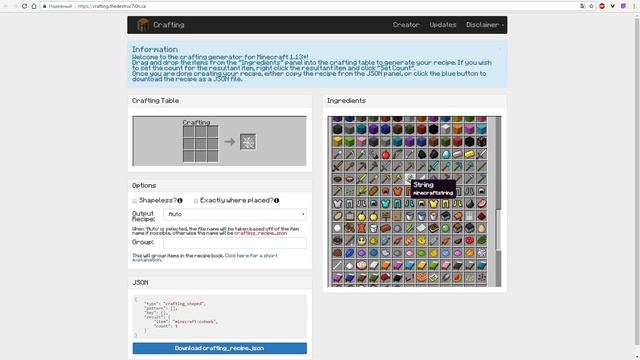Reload the browser page

pos(24,6)
